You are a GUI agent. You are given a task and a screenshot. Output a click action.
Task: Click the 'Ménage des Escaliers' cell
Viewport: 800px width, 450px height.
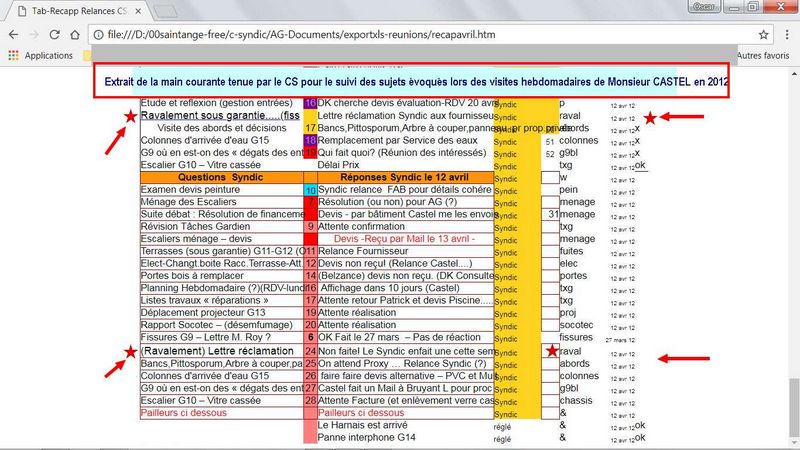point(221,202)
